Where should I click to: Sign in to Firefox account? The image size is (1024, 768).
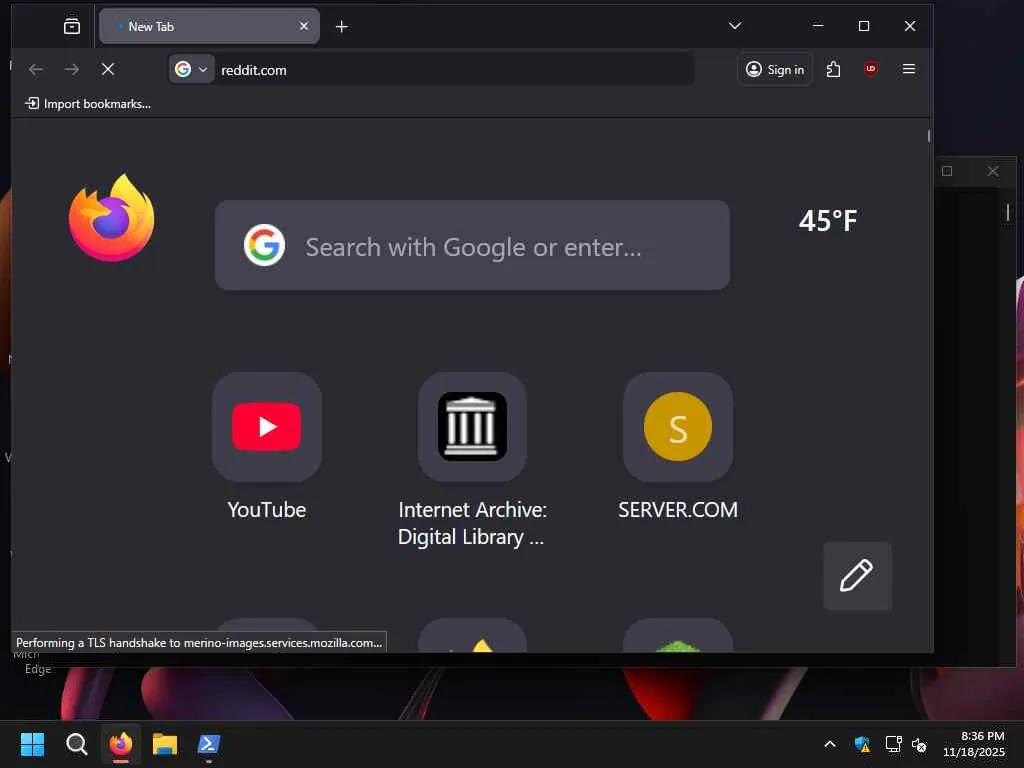(x=775, y=69)
